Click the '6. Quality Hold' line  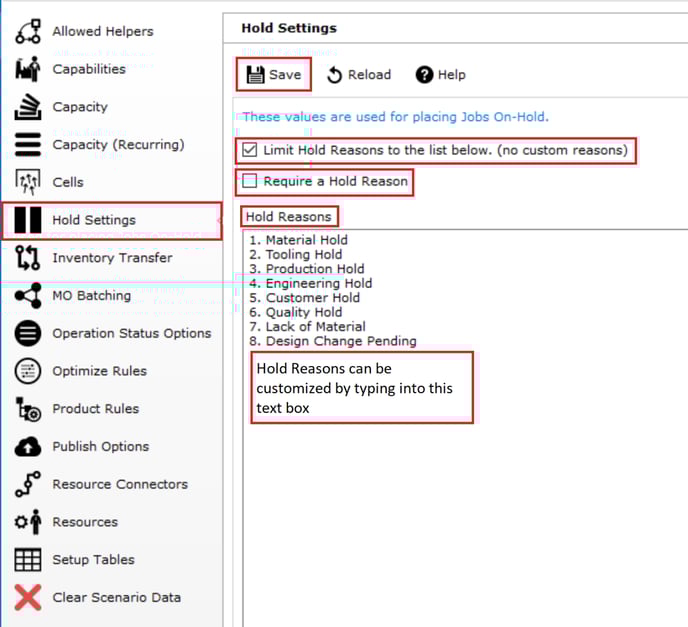pos(296,312)
